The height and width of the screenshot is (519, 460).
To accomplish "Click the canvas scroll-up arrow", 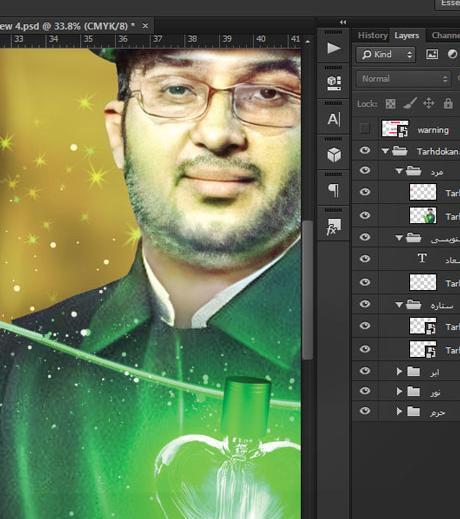I will point(308,42).
